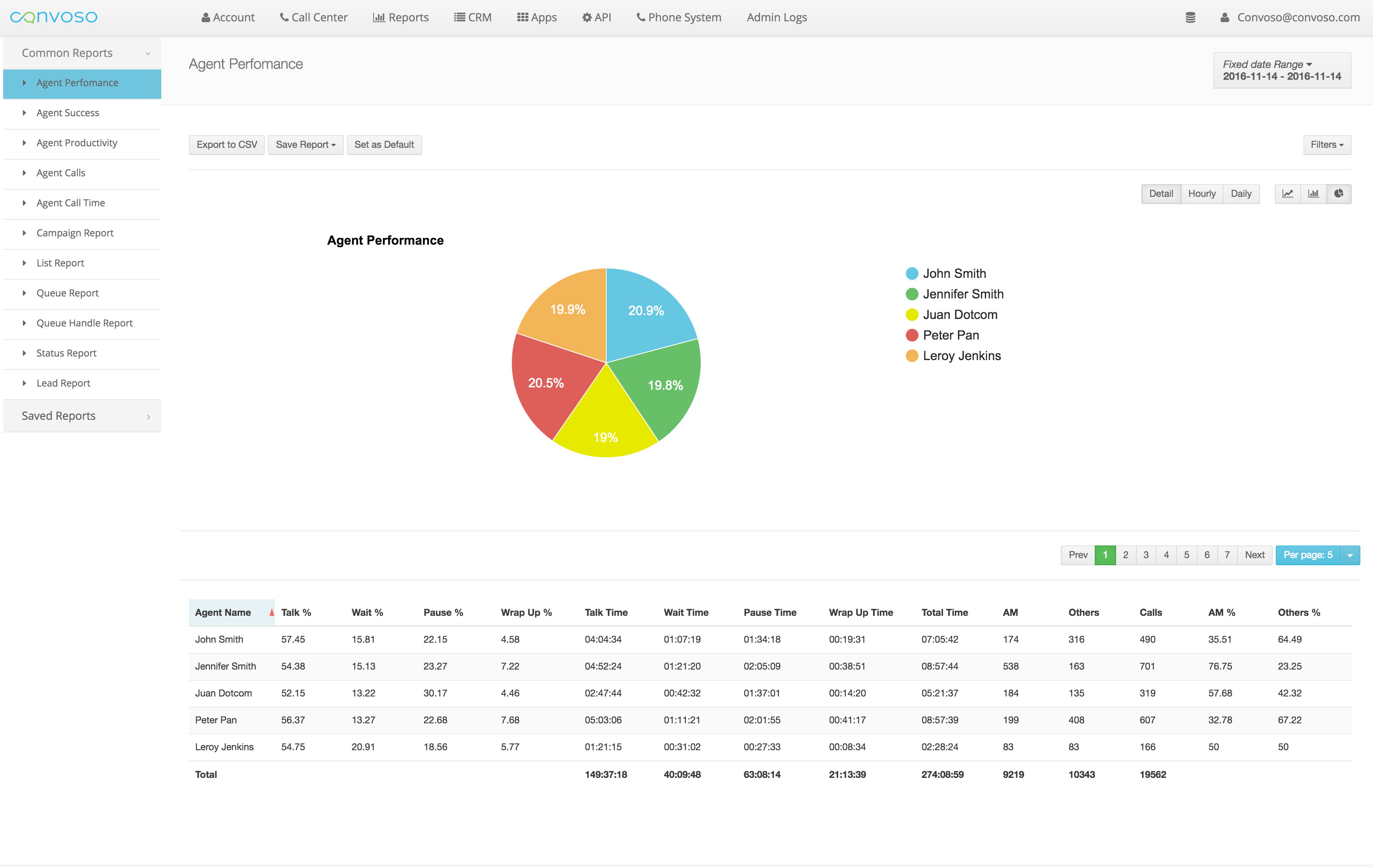Viewport: 1373px width, 868px height.
Task: Select the pie chart view icon
Action: tap(1339, 194)
